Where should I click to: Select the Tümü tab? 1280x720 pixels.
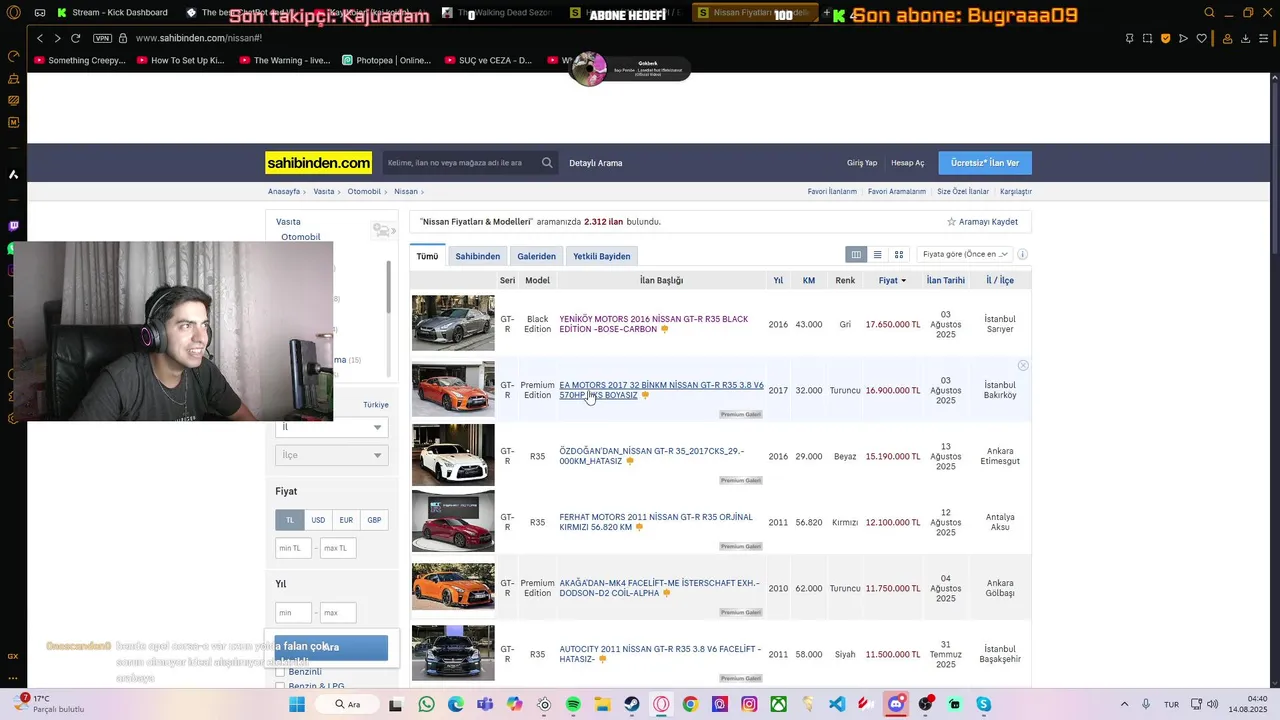(427, 256)
